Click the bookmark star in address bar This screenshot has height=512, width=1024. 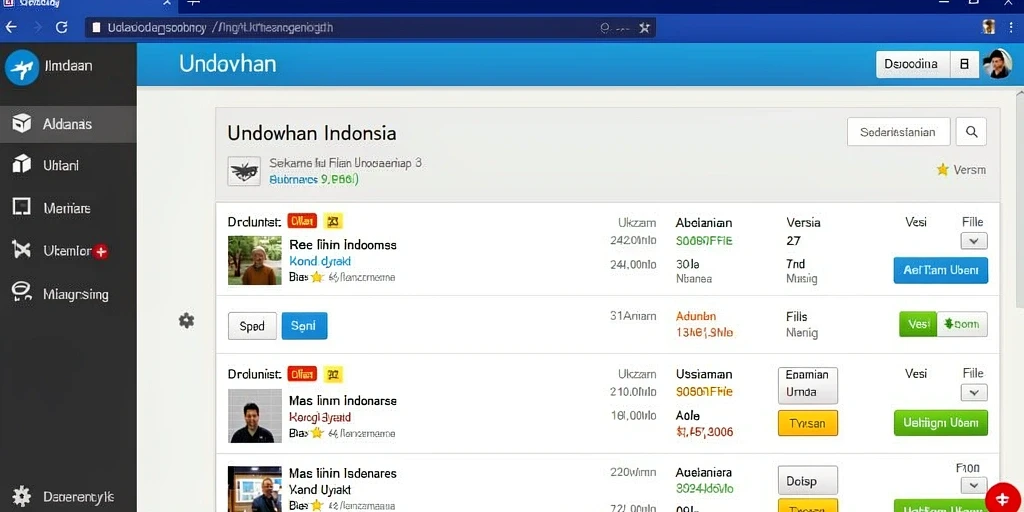coord(644,27)
